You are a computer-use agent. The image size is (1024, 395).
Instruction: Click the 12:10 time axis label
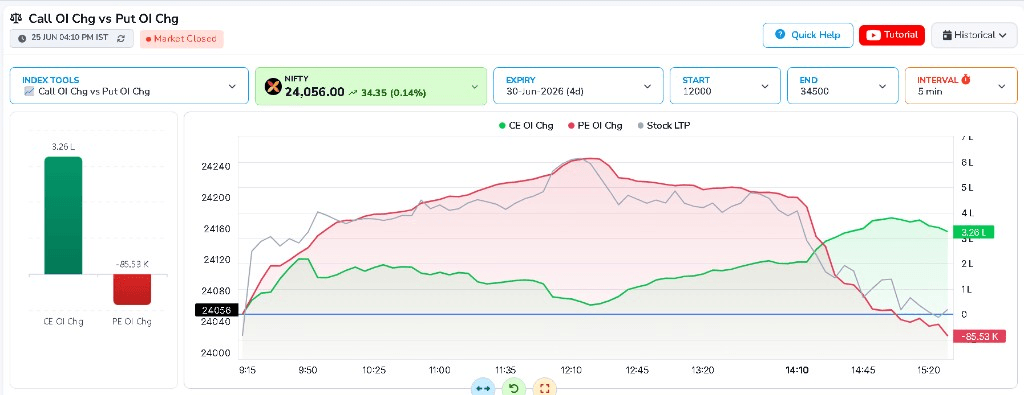[571, 370]
